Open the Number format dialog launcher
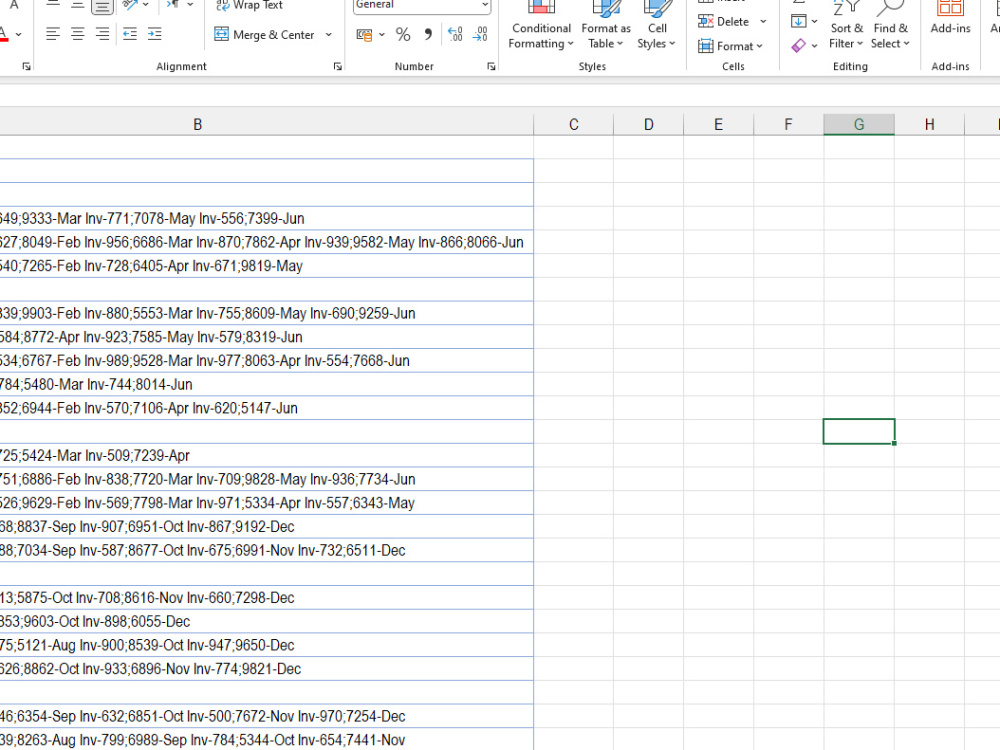The width and height of the screenshot is (1000, 750). [x=491, y=66]
